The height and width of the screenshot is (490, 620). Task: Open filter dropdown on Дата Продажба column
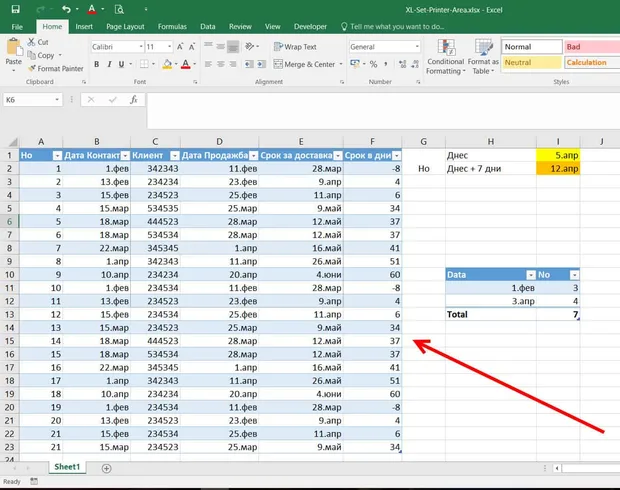point(253,156)
